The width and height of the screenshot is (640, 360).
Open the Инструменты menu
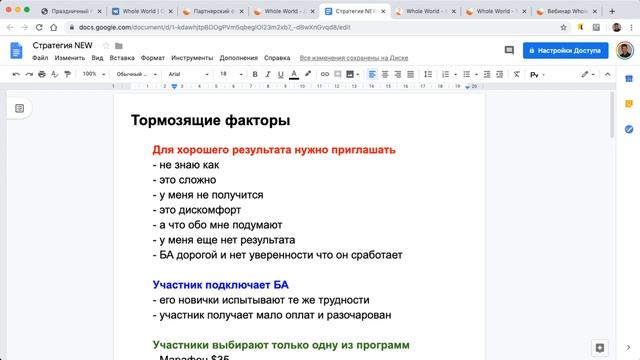pyautogui.click(x=192, y=58)
